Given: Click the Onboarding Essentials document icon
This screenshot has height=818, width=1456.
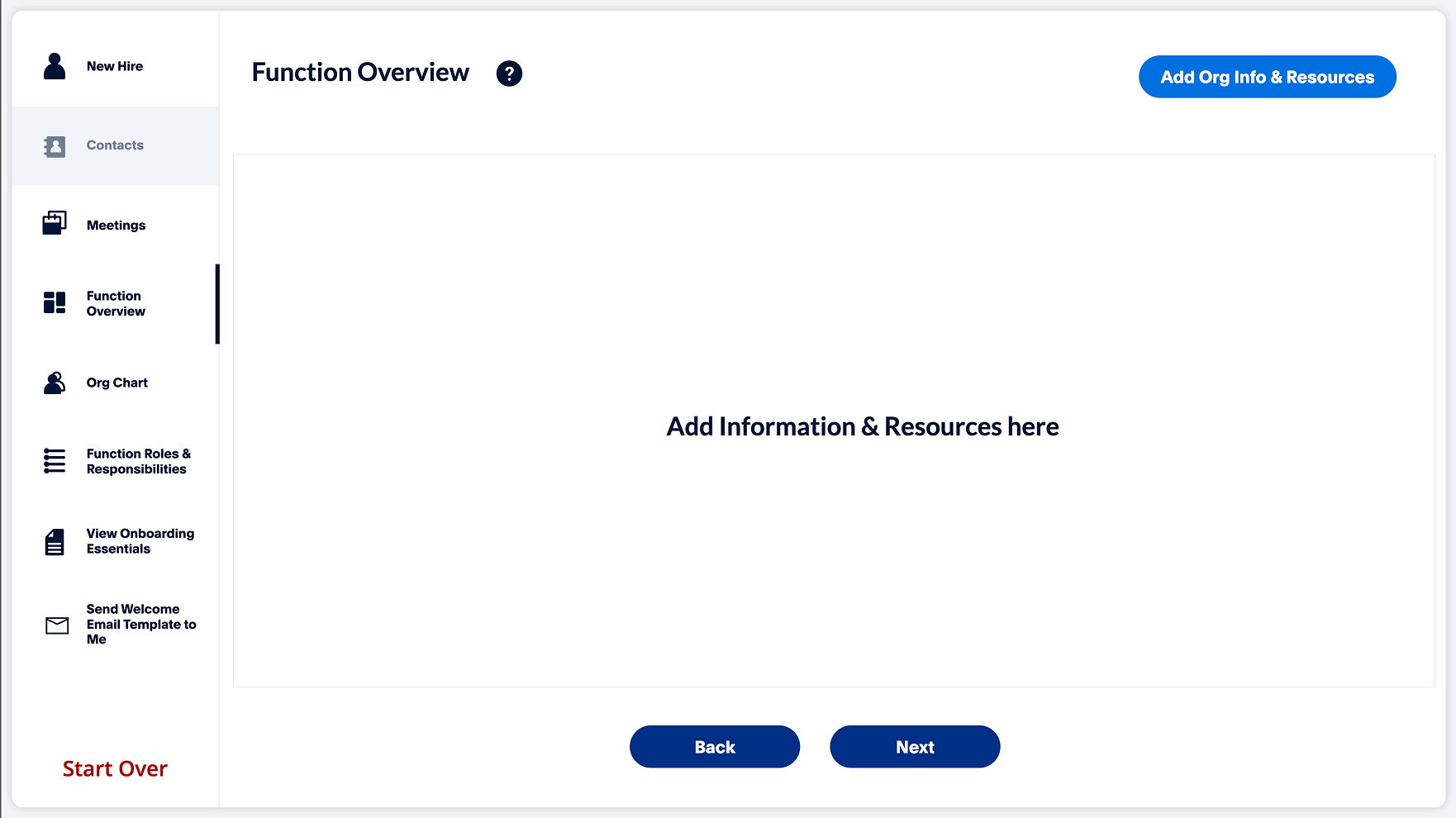Looking at the screenshot, I should (55, 542).
